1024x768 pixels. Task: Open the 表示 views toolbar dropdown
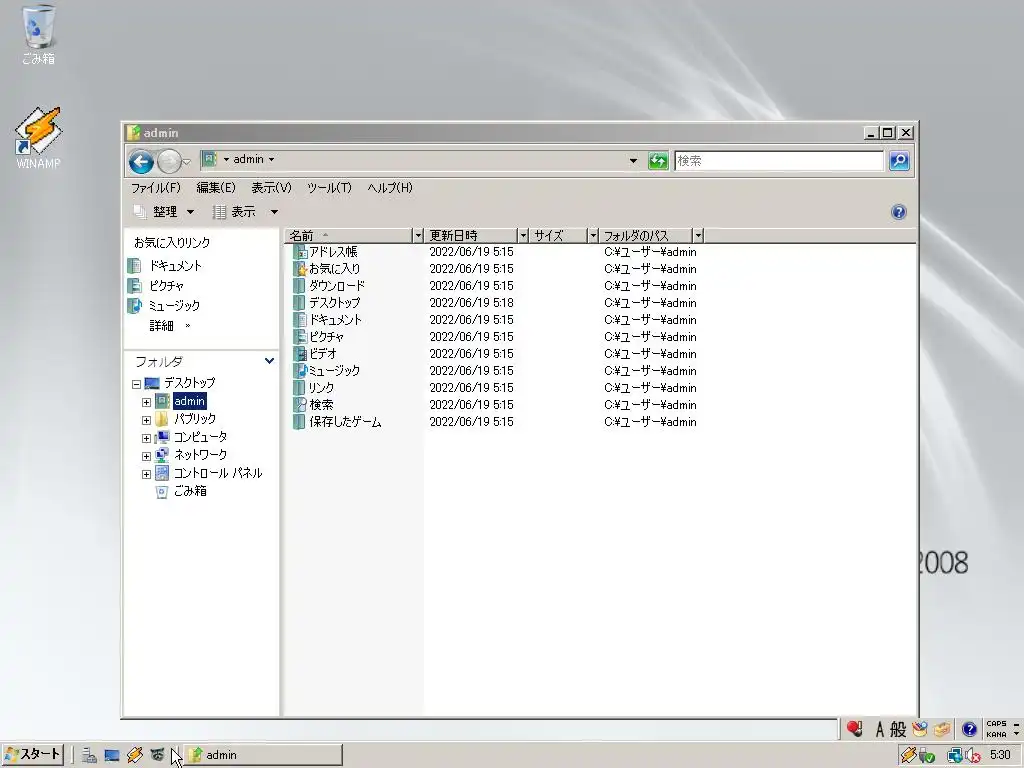[x=246, y=212]
